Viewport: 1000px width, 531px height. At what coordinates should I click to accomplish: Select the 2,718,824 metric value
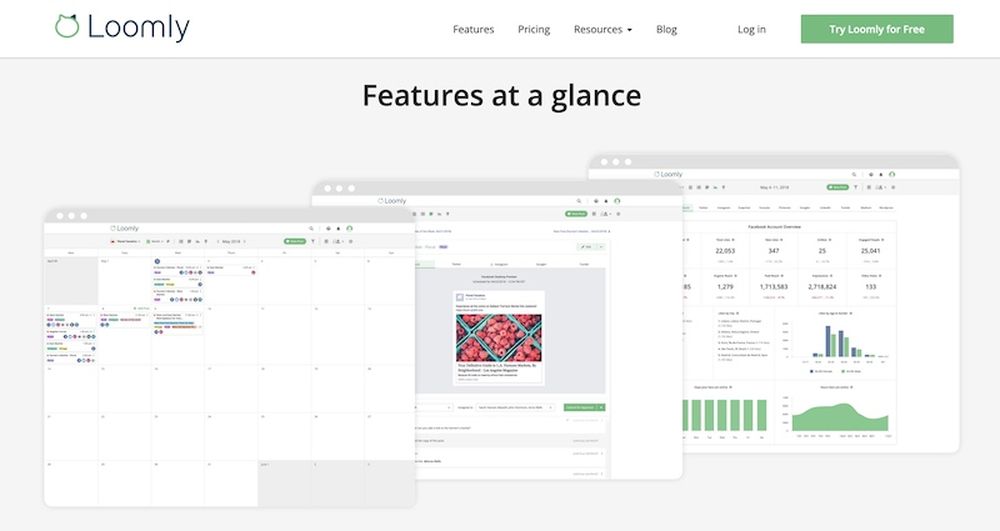tap(822, 287)
